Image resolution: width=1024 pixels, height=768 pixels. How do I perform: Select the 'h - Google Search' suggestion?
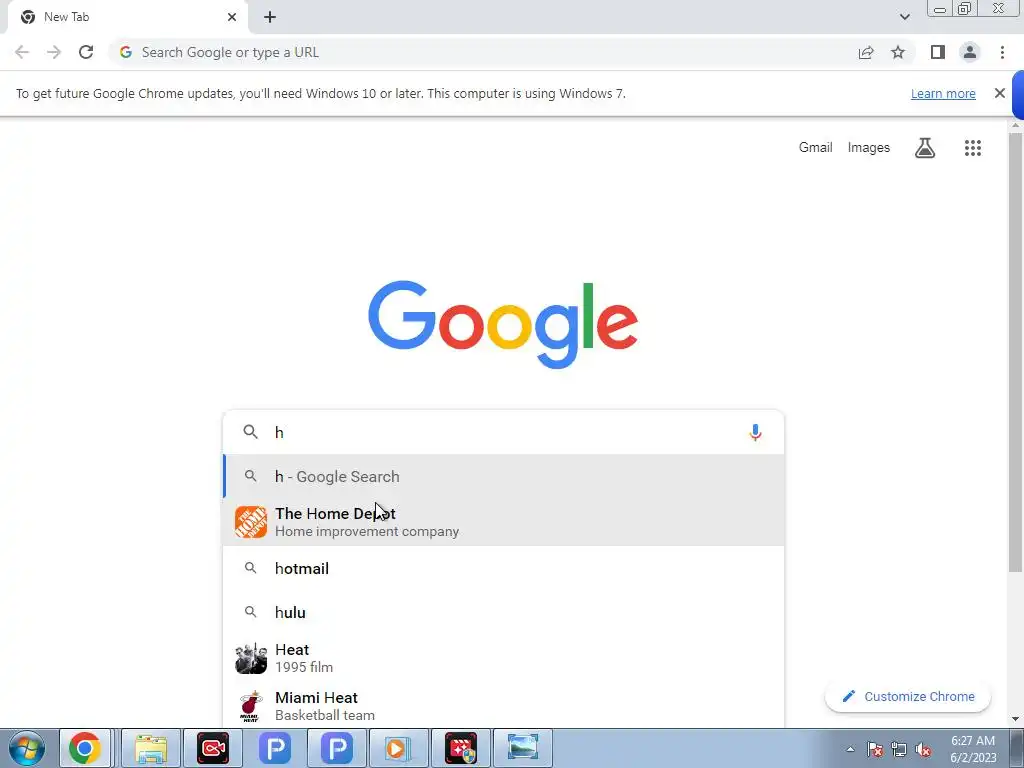504,476
